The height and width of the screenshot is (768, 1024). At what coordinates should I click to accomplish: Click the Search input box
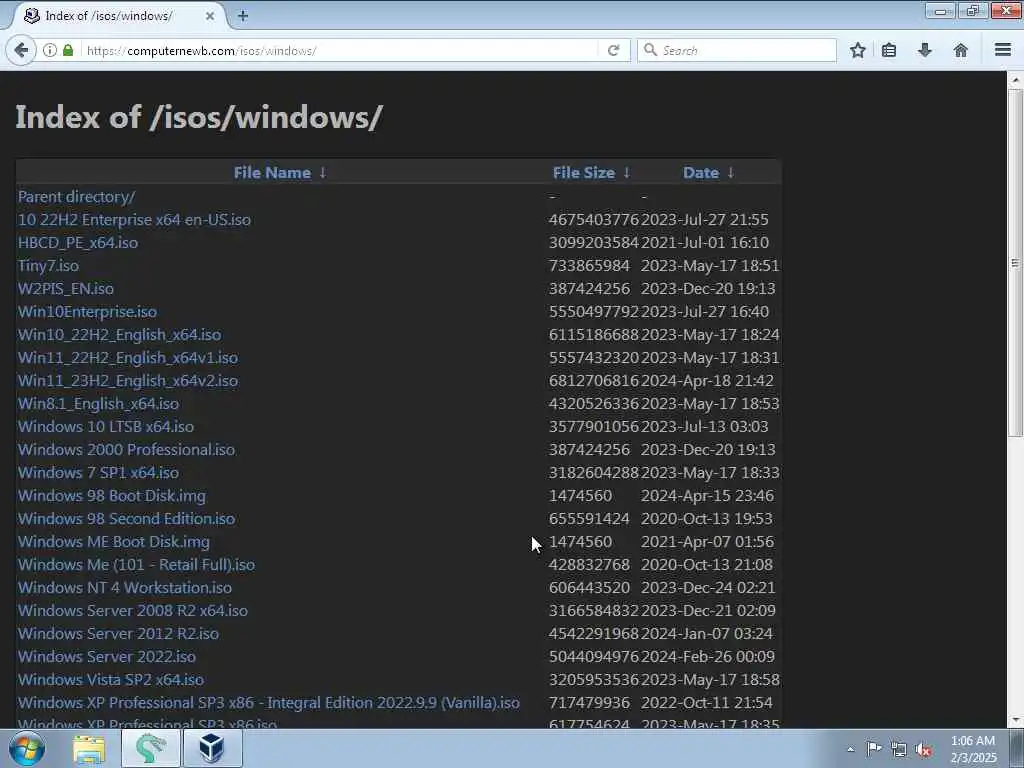click(737, 50)
